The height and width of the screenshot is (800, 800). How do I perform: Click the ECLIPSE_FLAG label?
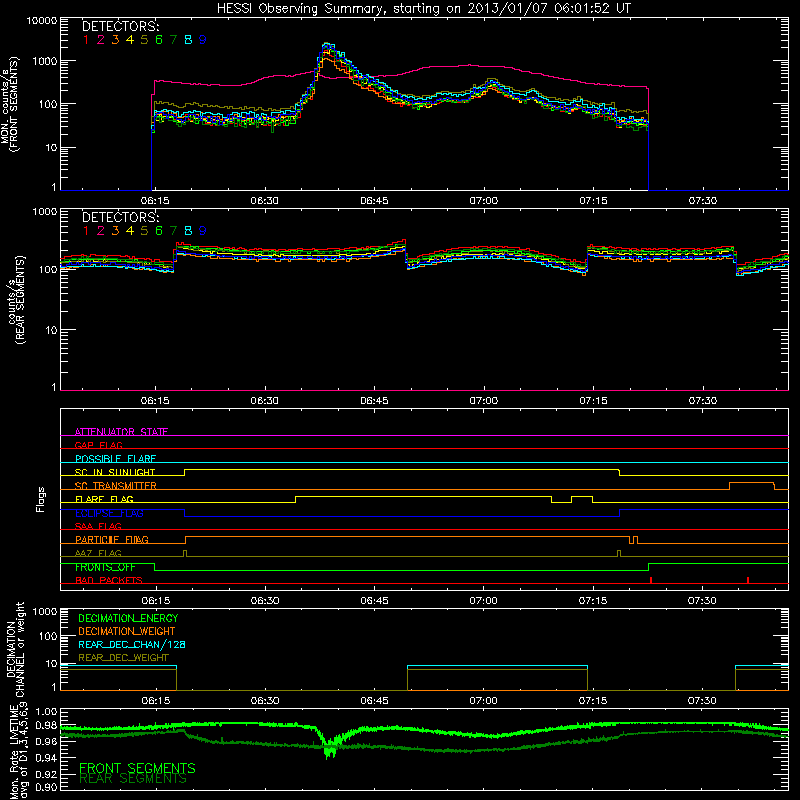pyautogui.click(x=109, y=513)
